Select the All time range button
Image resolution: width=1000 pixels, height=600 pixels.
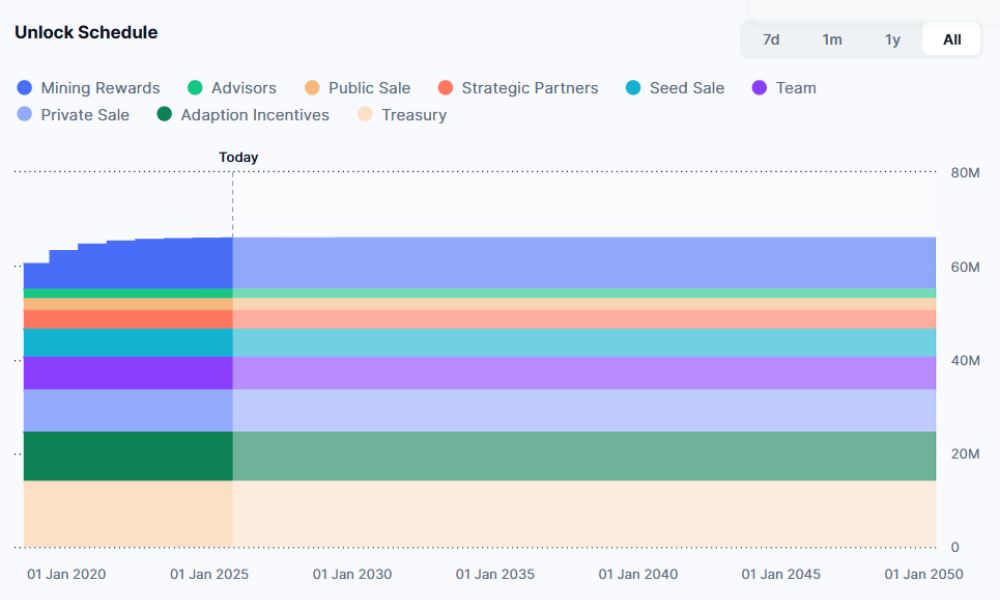pyautogui.click(x=952, y=40)
